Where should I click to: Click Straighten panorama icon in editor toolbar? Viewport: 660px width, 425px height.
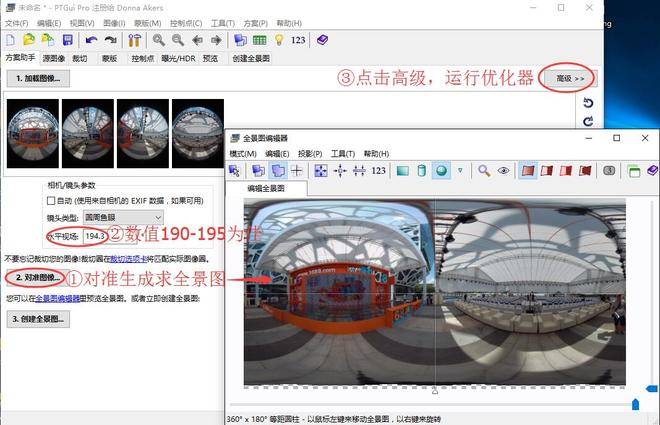pyautogui.click(x=359, y=170)
